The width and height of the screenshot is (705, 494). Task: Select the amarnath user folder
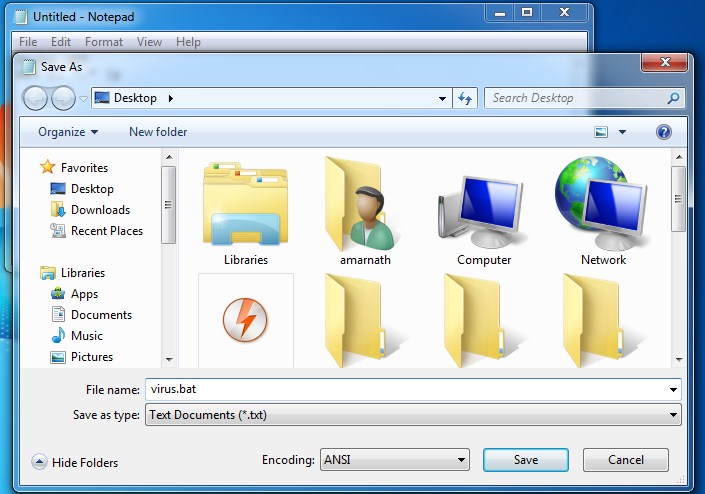coord(361,205)
